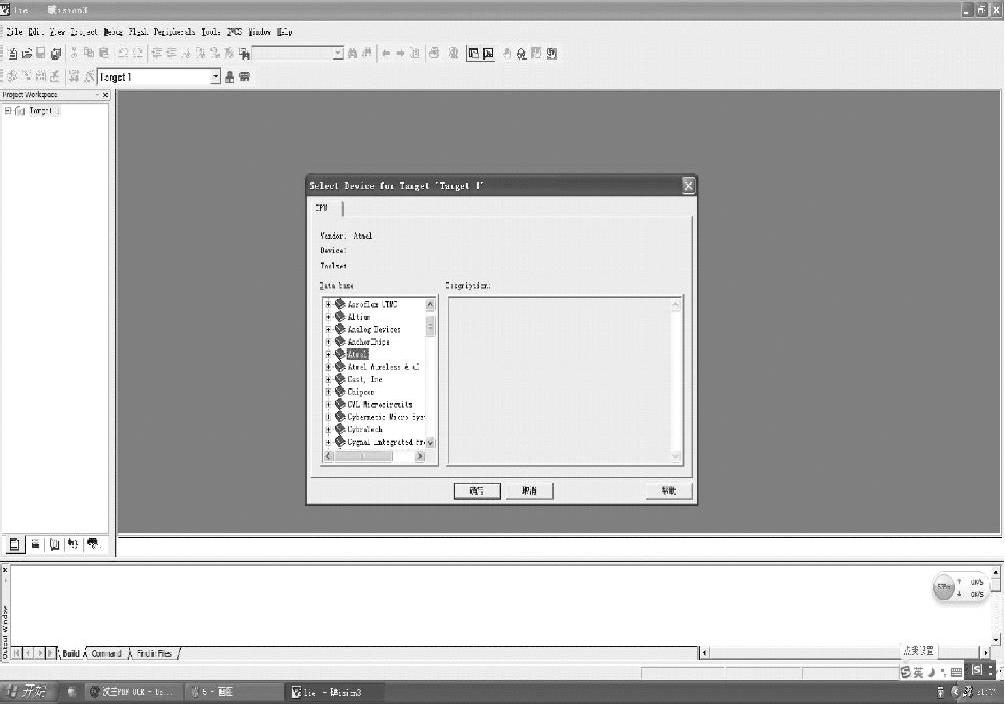Viewport: 1005px width, 704px height.
Task: Click vendor list horizontal scroll-right arrow
Action: click(x=420, y=457)
